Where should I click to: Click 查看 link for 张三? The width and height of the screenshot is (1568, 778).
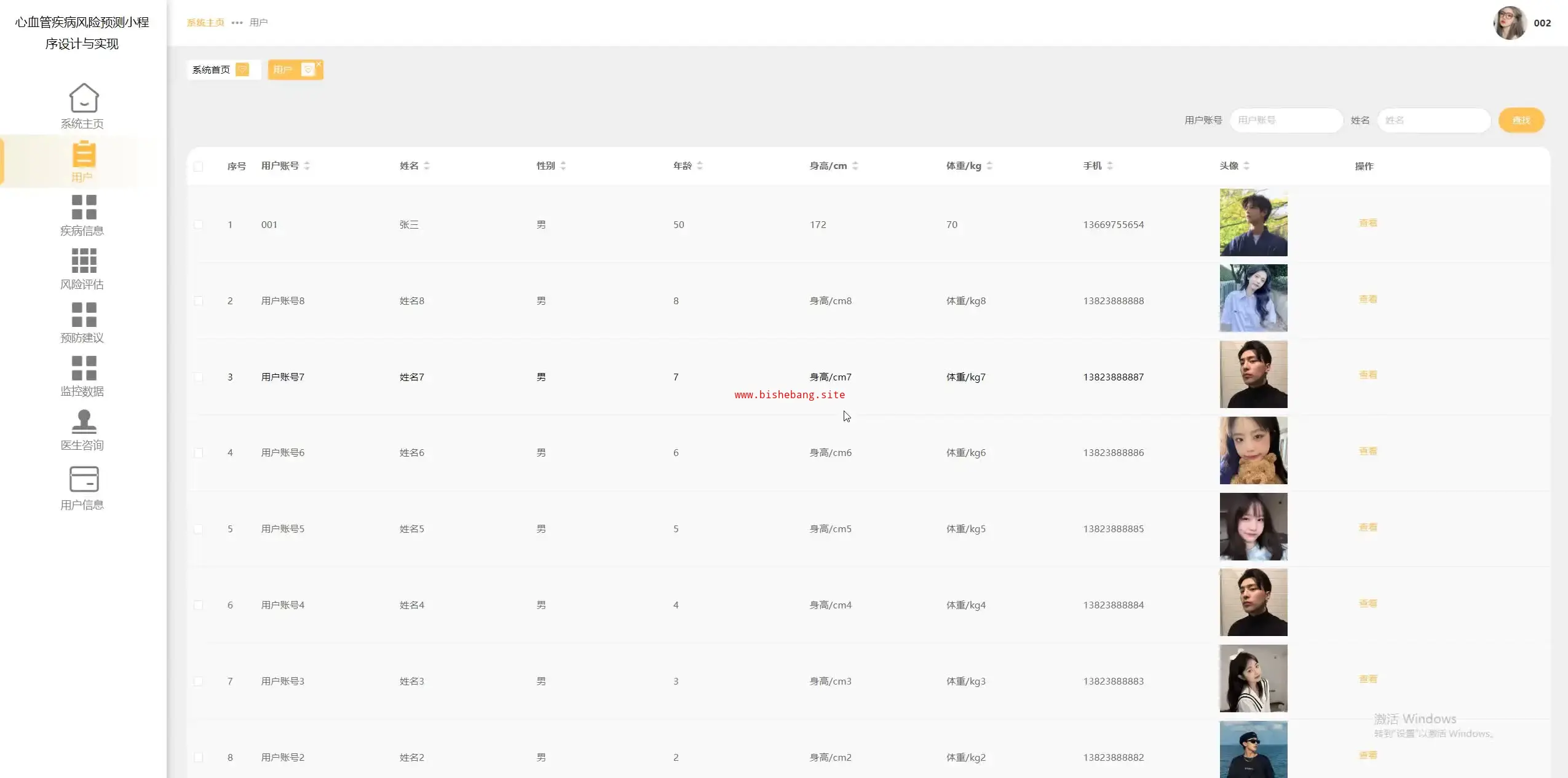1368,223
